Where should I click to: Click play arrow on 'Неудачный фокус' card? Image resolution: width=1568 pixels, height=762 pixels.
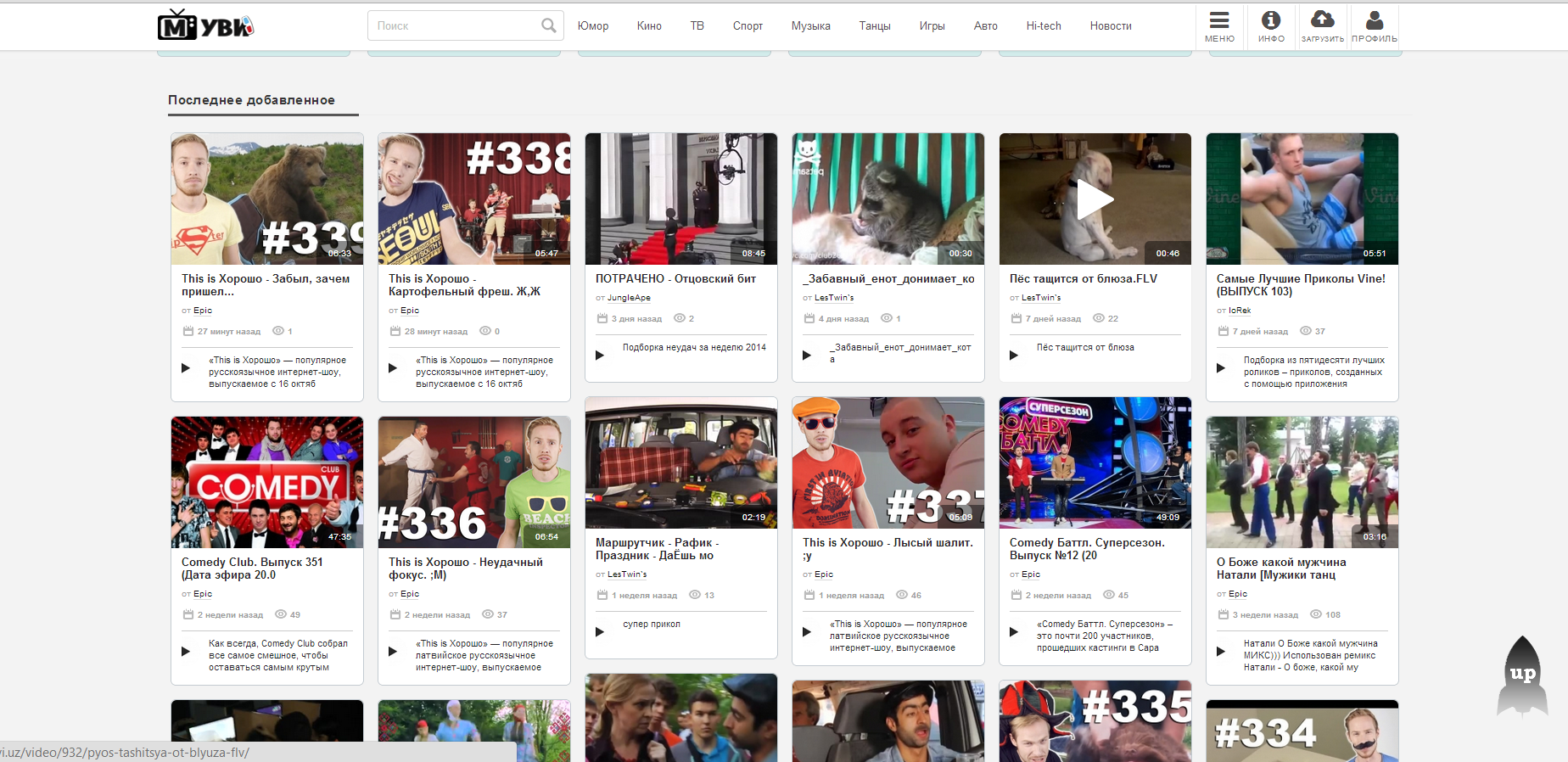coord(392,652)
